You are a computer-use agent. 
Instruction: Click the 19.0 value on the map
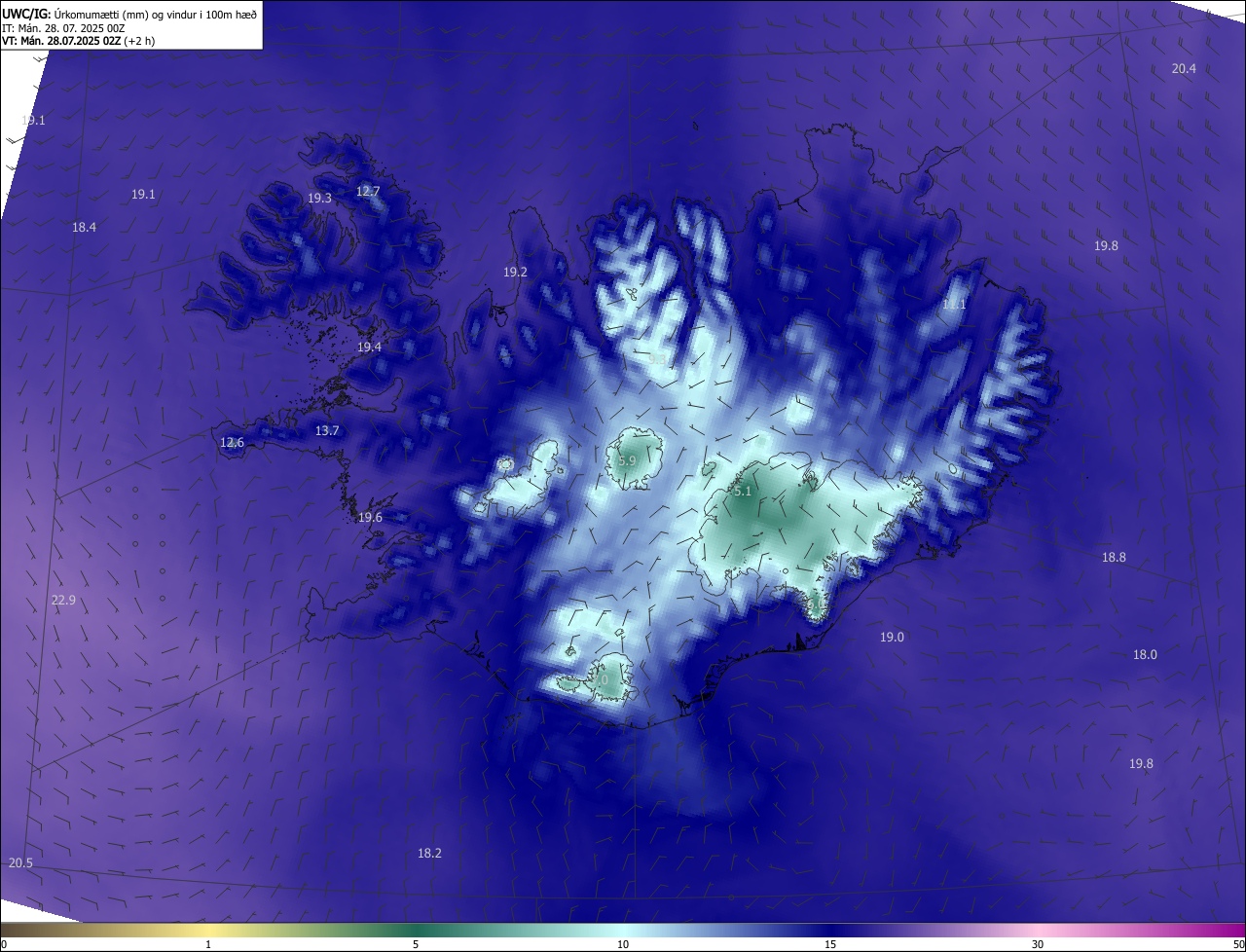point(892,637)
